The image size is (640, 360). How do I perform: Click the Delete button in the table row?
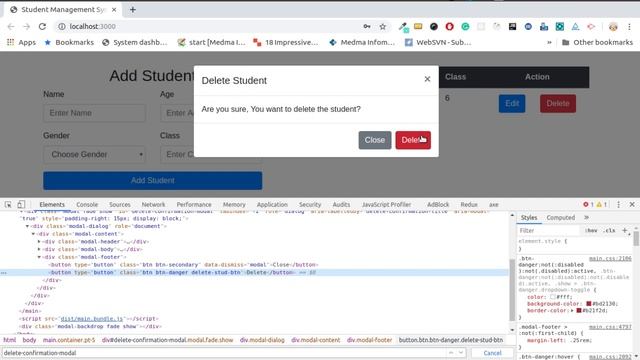point(558,103)
